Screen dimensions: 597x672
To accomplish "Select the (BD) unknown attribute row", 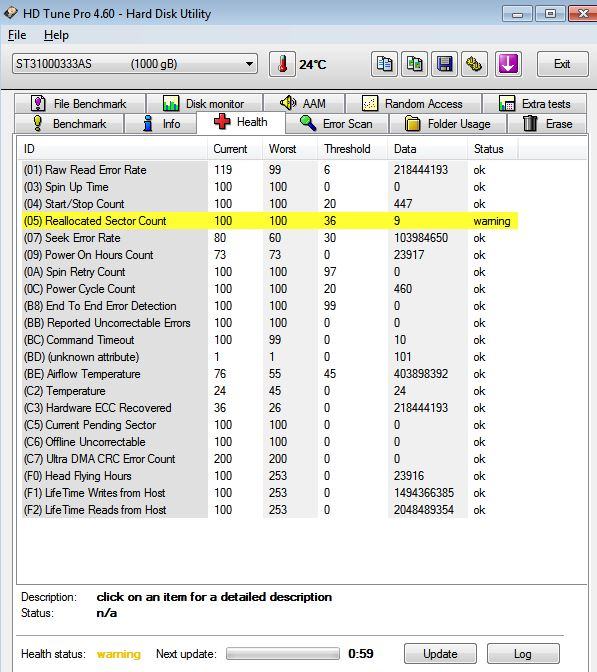I will [270, 357].
